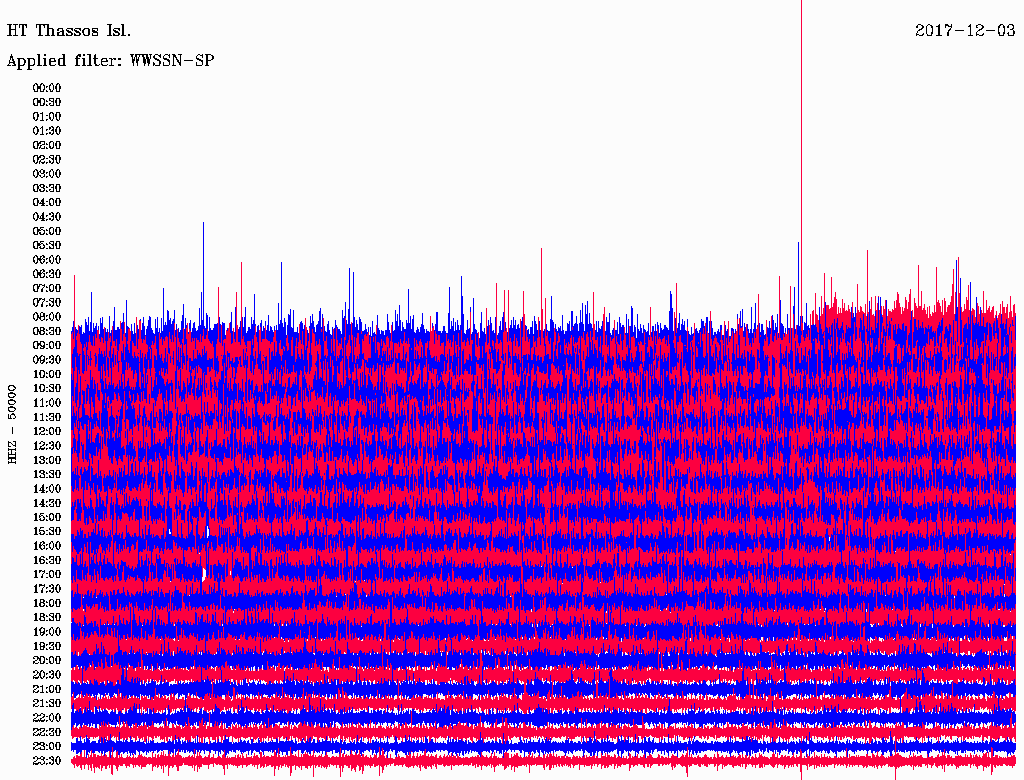
Task: Click the HHZ - 50000 axis label
Action: point(13,423)
